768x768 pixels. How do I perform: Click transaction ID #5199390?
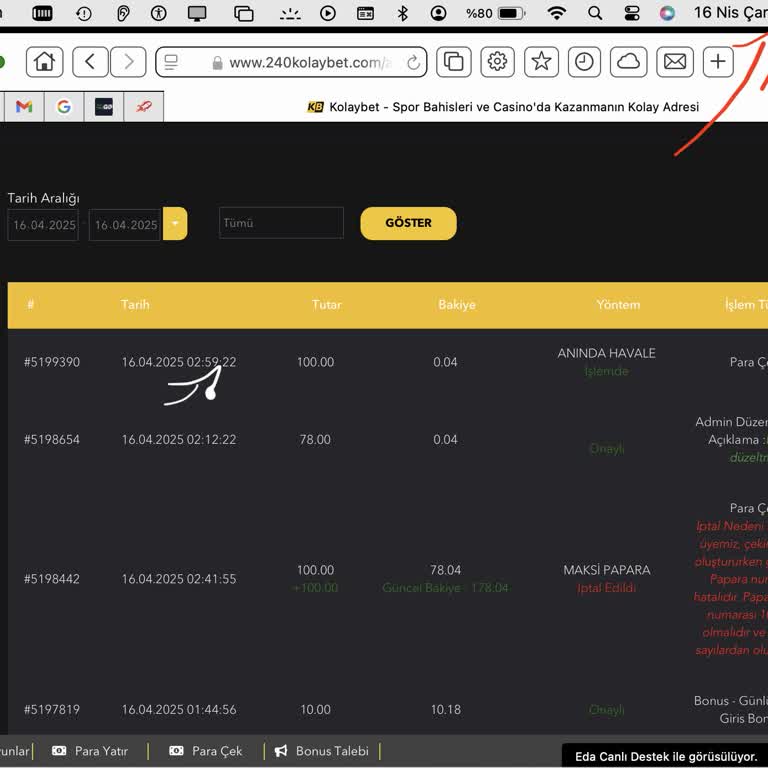[52, 362]
